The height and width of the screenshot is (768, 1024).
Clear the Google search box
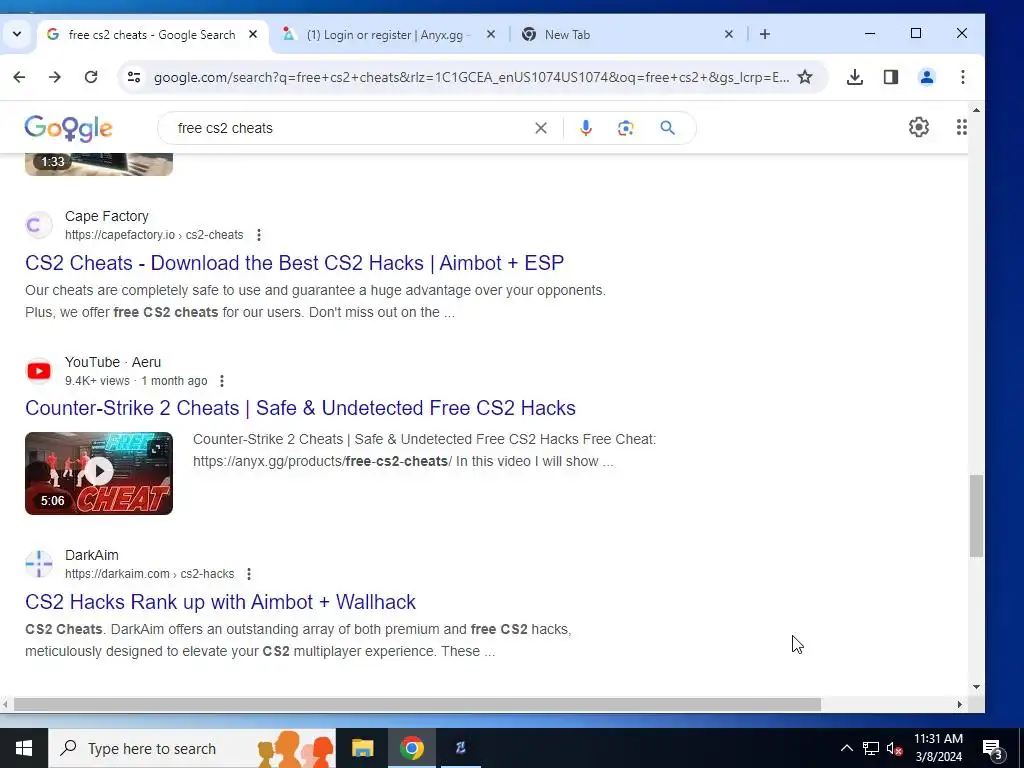coord(541,128)
